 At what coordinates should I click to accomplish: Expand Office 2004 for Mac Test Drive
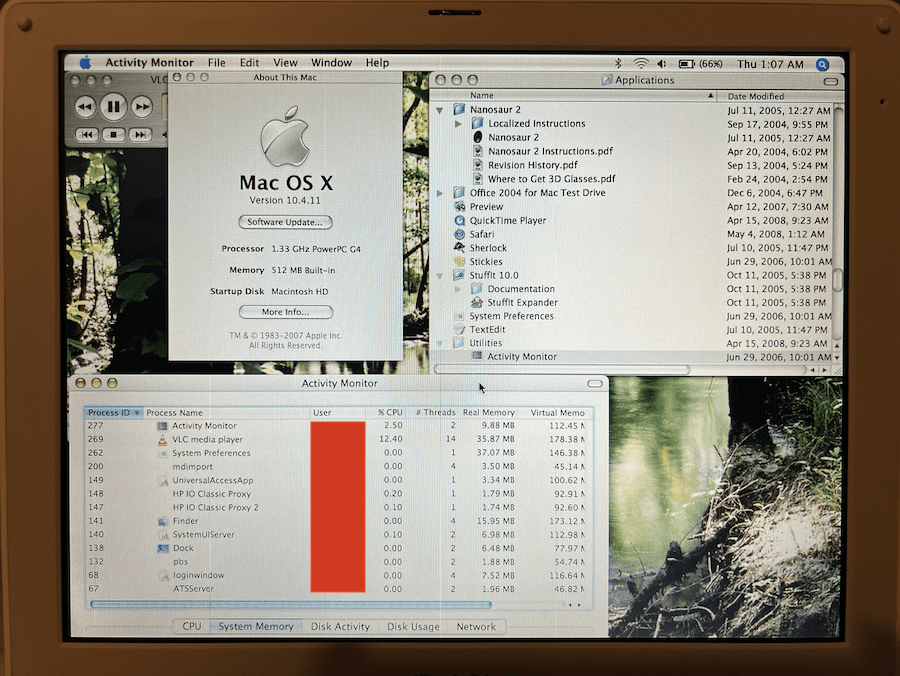tap(440, 193)
